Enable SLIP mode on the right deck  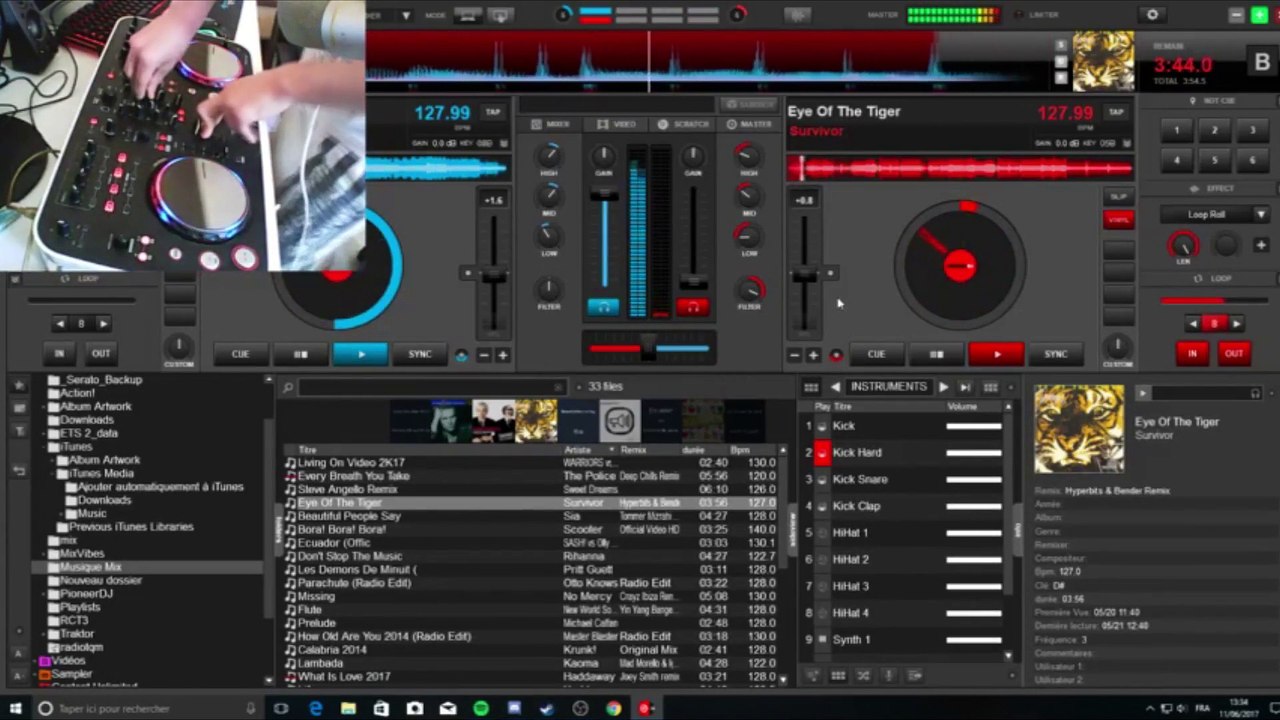coord(1118,196)
